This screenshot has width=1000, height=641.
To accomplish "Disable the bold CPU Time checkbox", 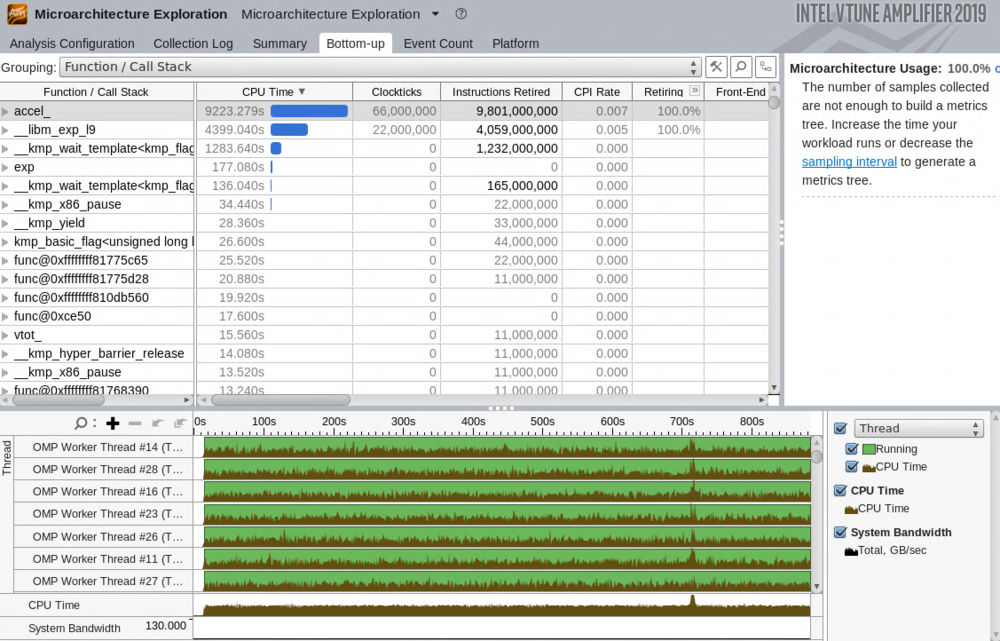I will pos(840,490).
